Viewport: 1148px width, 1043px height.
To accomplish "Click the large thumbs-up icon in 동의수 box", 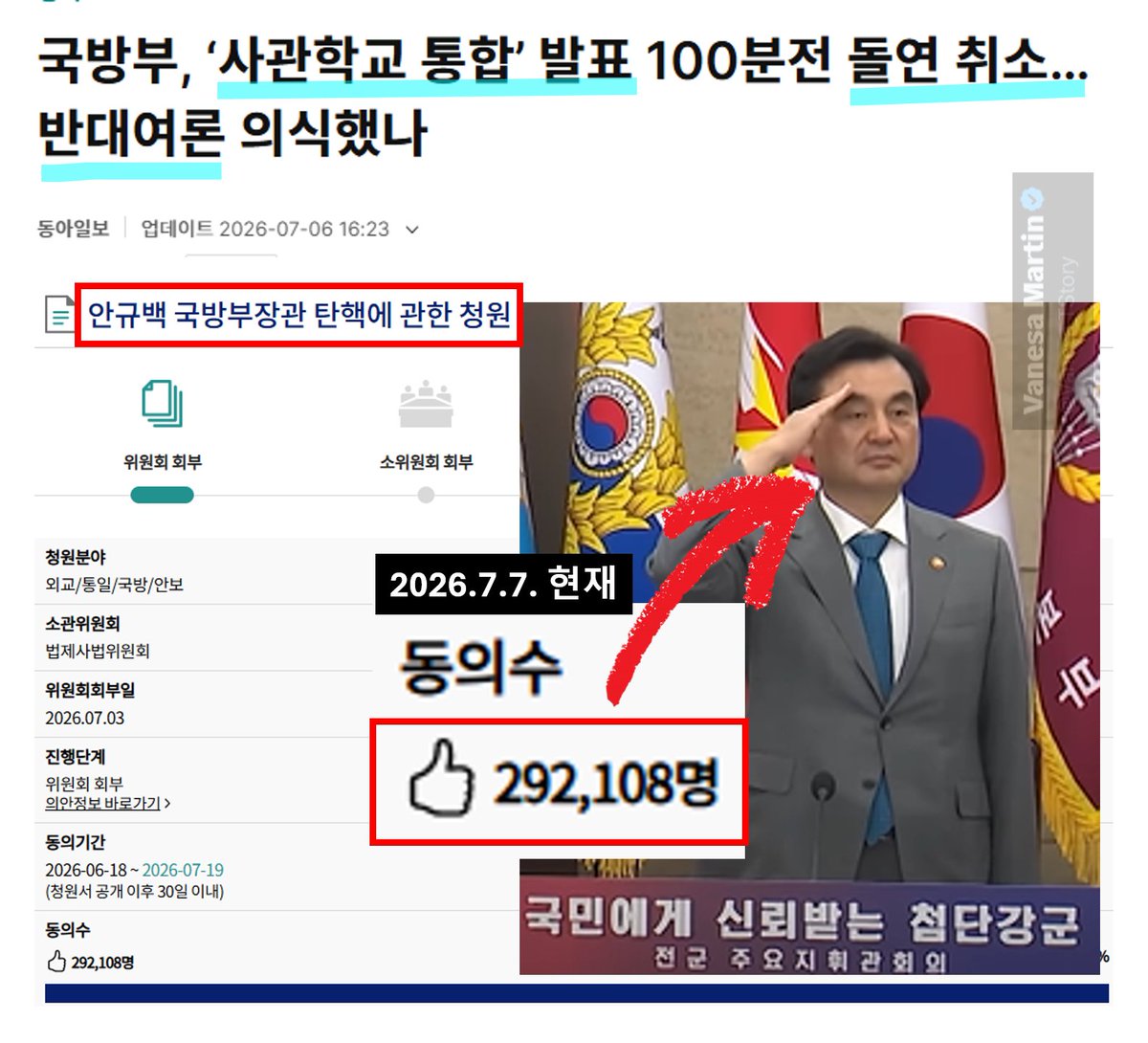I will 441,780.
